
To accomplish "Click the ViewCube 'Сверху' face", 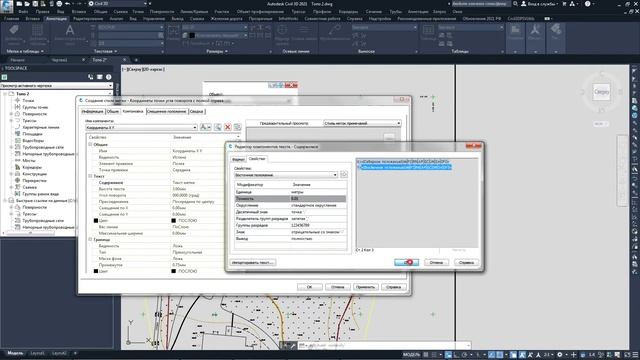I will coord(601,91).
